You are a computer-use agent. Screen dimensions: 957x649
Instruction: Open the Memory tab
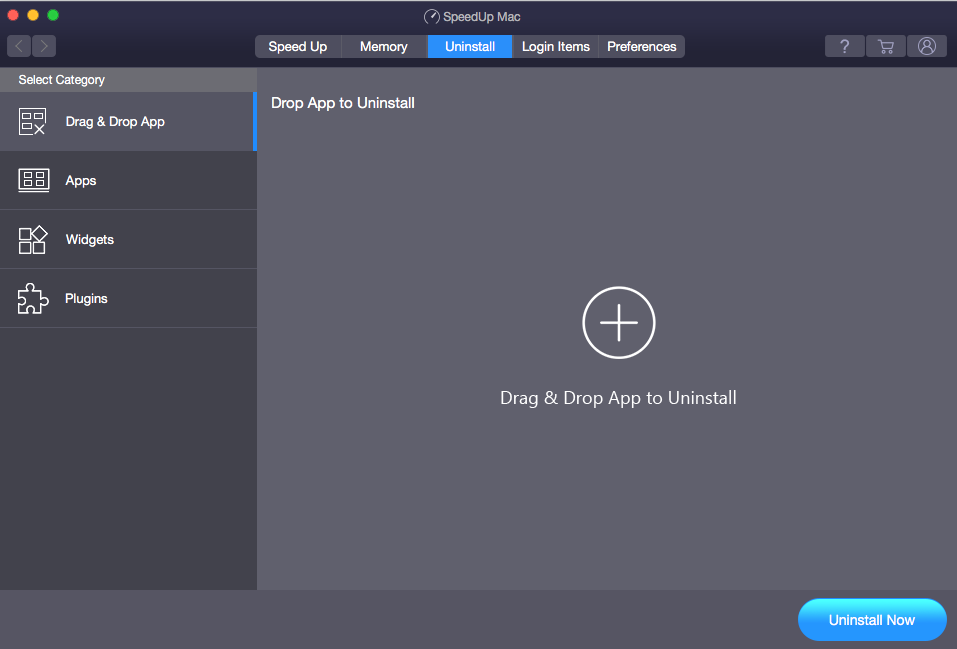384,46
